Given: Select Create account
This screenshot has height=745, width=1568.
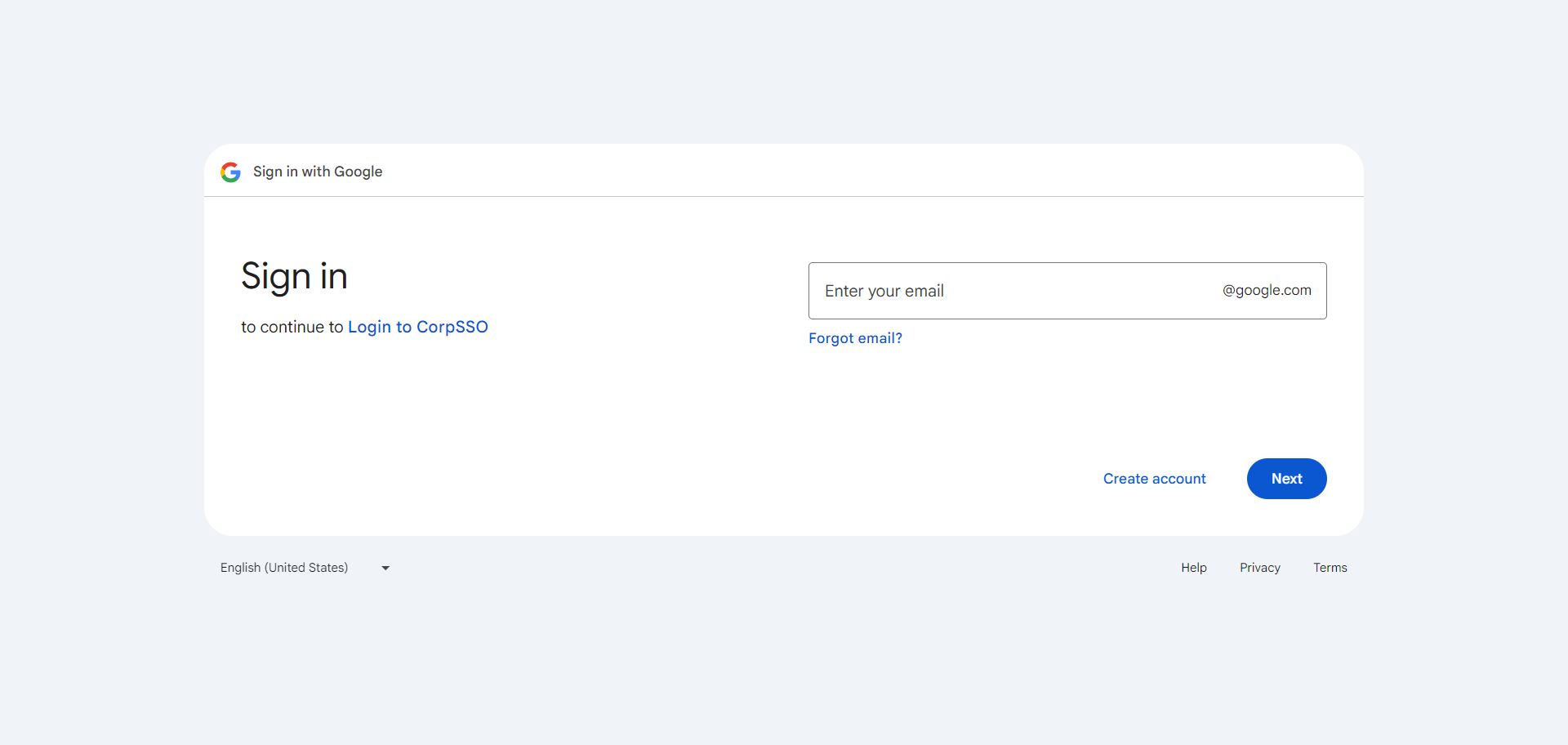Looking at the screenshot, I should click(1154, 479).
